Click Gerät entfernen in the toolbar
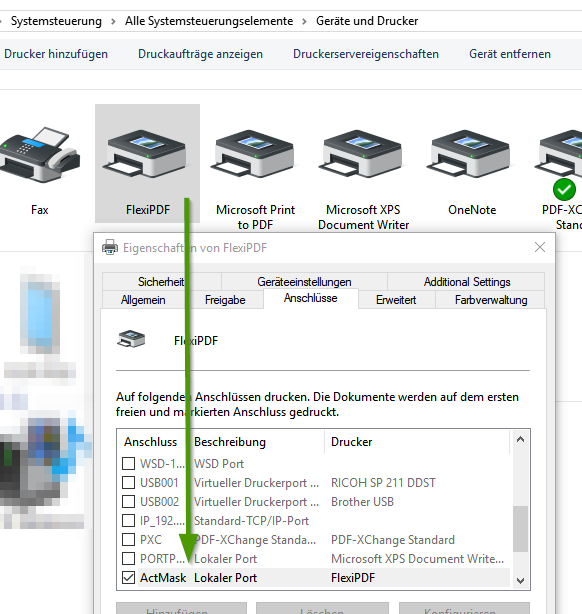 pos(510,54)
